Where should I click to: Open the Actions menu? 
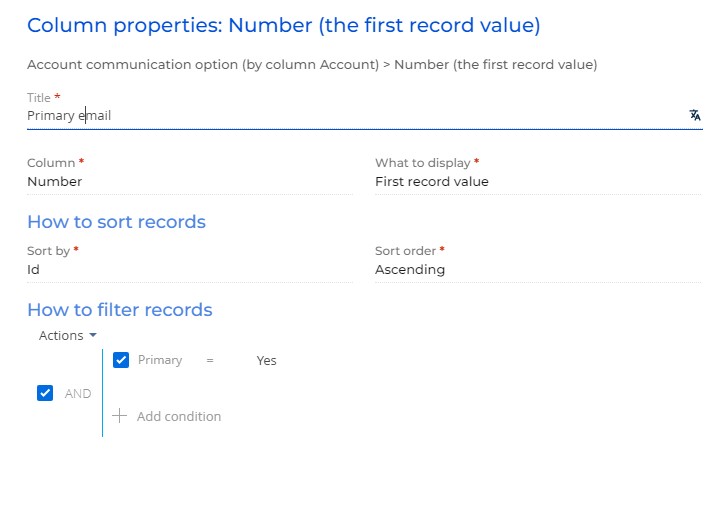[67, 335]
